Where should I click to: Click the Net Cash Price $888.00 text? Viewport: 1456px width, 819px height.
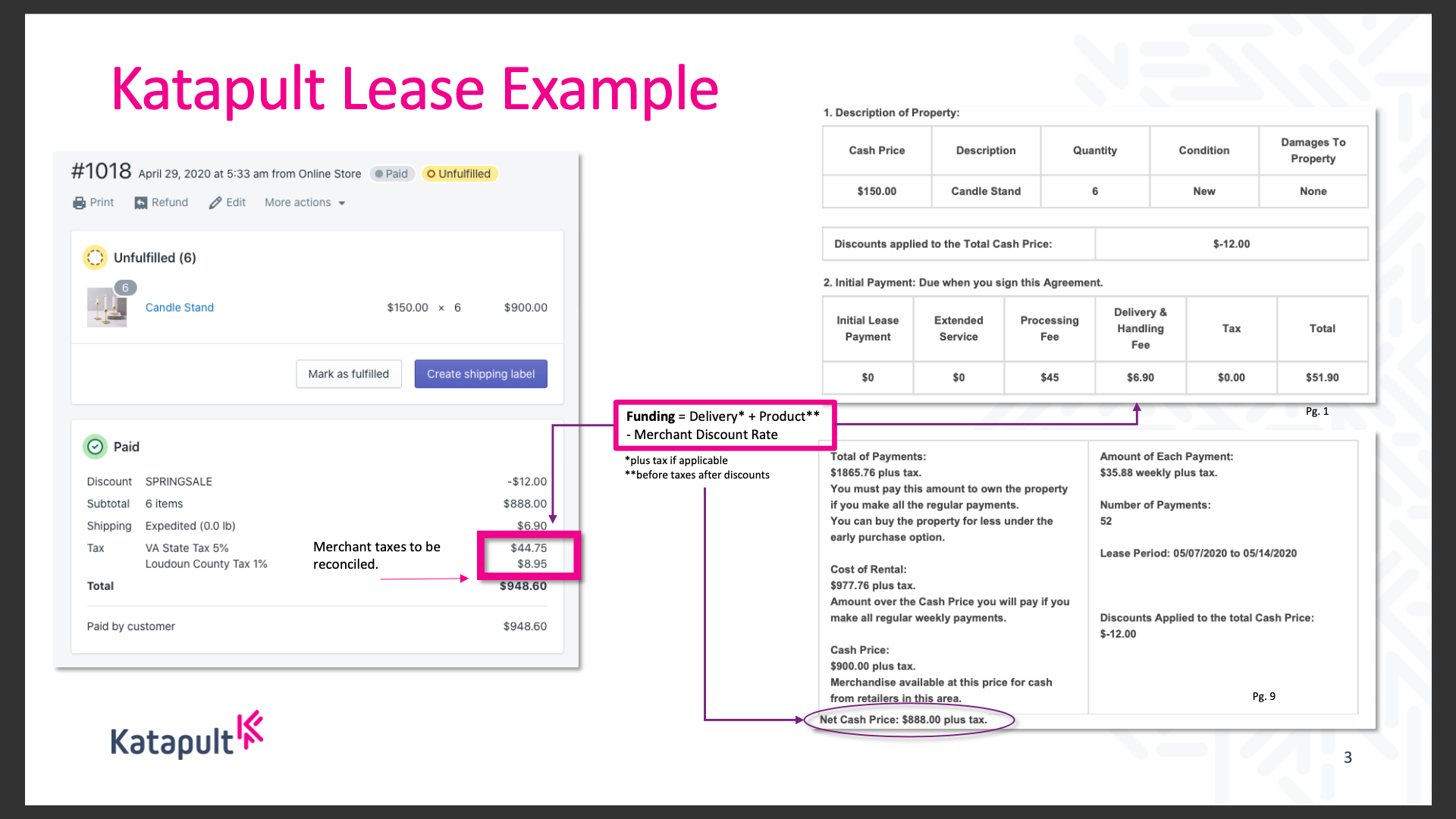coord(903,720)
